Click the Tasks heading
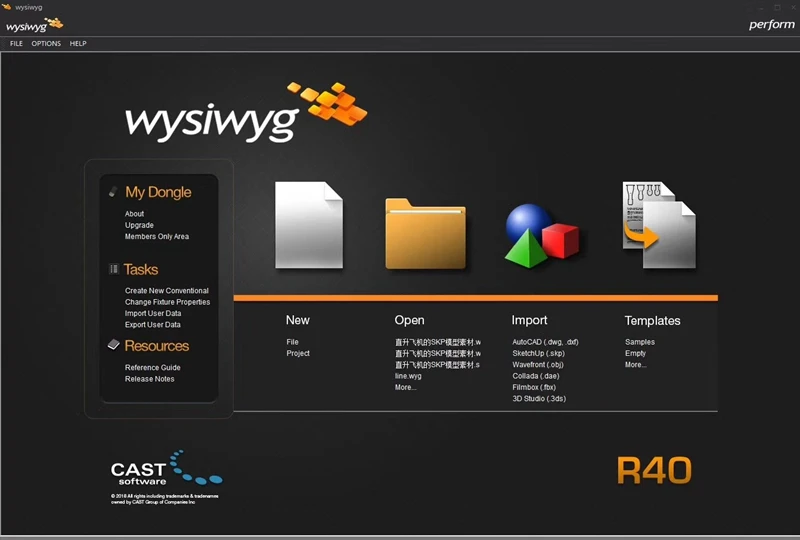Screen dimensions: 800x540 click(141, 269)
